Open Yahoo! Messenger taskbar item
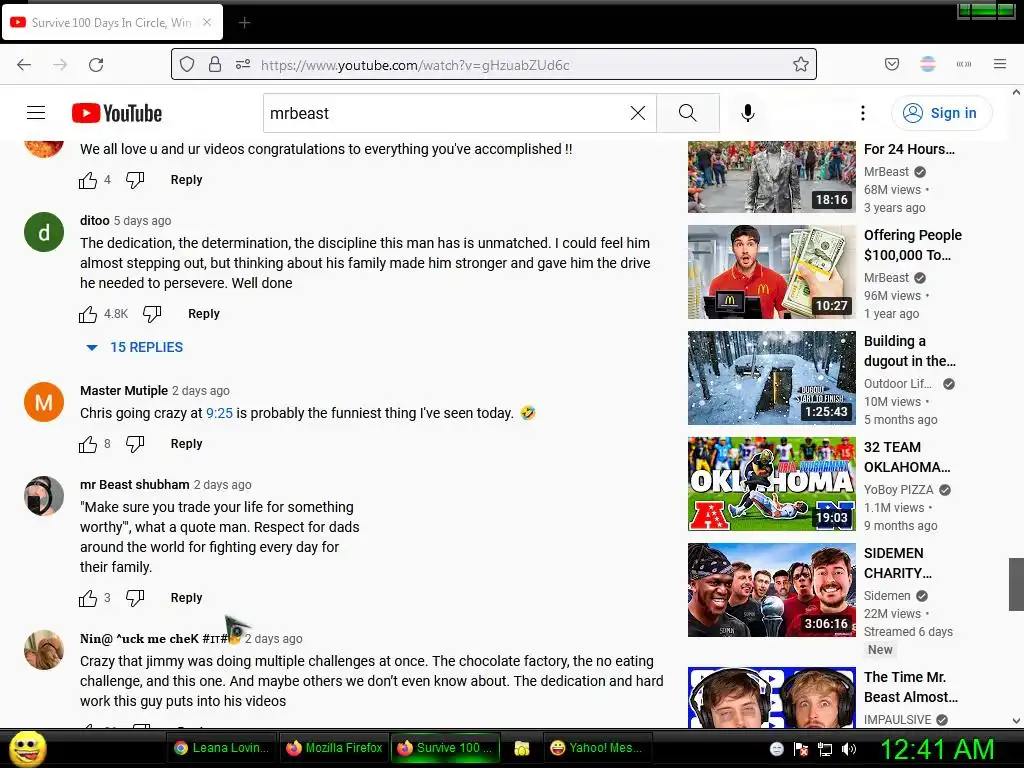1024x768 pixels. point(598,748)
